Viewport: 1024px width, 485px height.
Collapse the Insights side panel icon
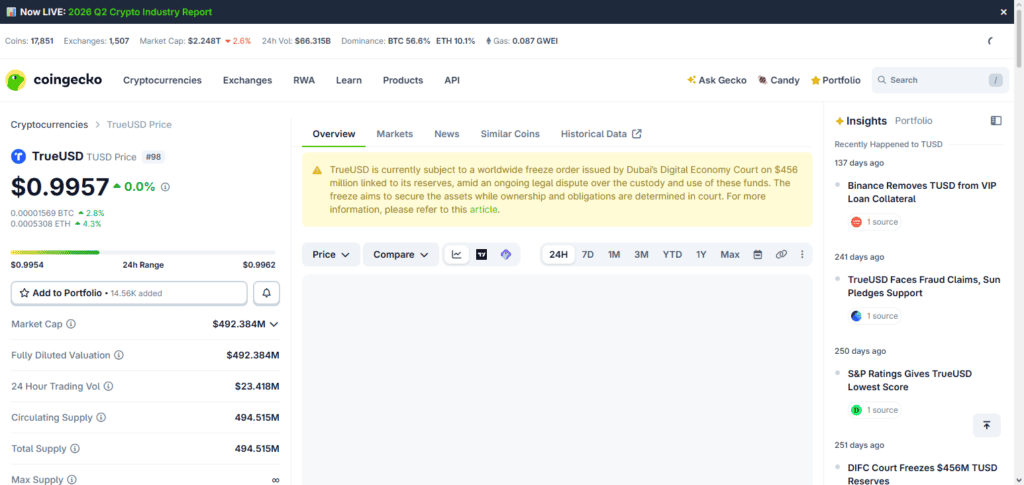[x=996, y=121]
